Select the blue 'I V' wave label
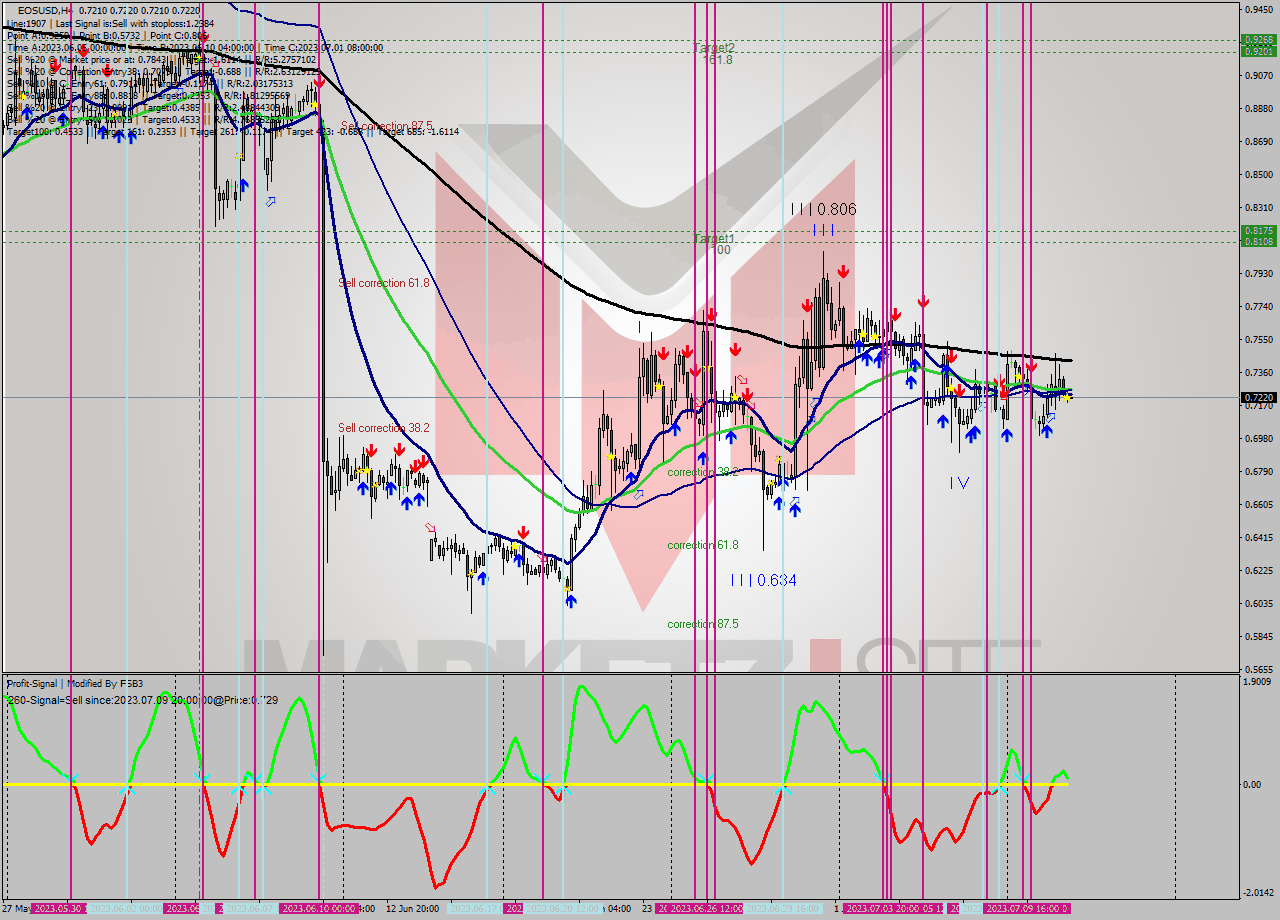Image resolution: width=1280 pixels, height=920 pixels. [959, 483]
